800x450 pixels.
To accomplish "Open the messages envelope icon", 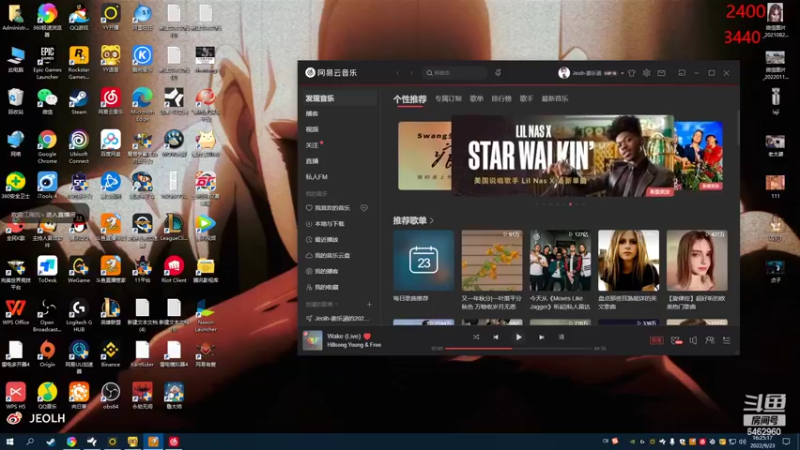I will point(661,73).
